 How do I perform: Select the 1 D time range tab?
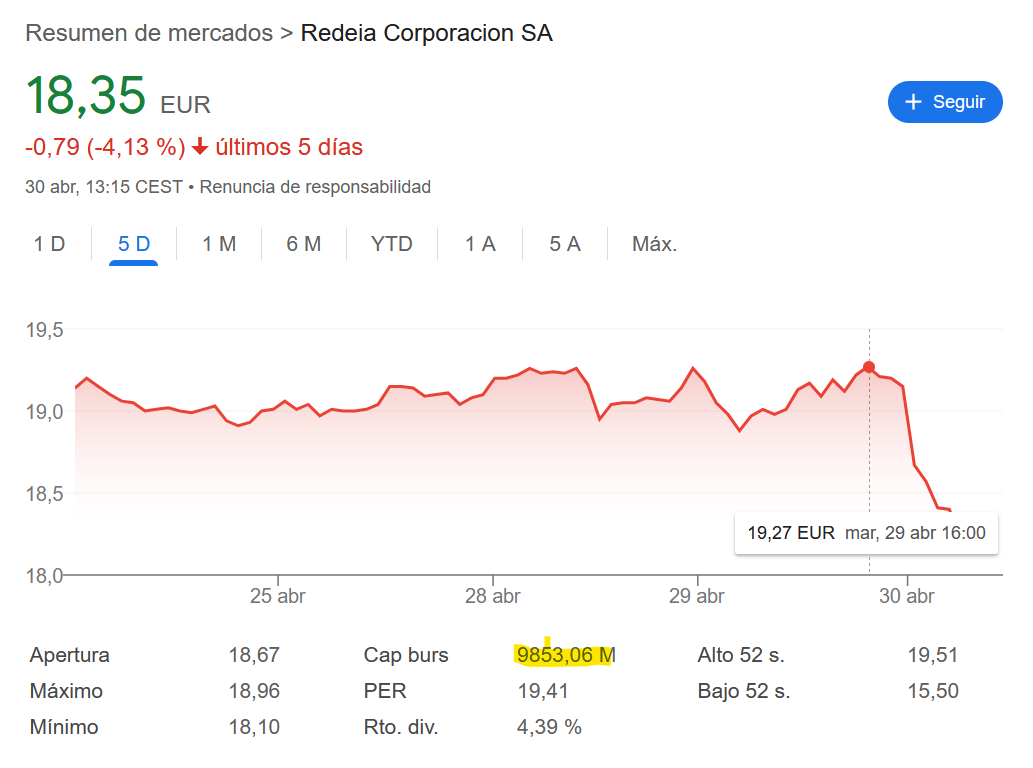[x=49, y=244]
